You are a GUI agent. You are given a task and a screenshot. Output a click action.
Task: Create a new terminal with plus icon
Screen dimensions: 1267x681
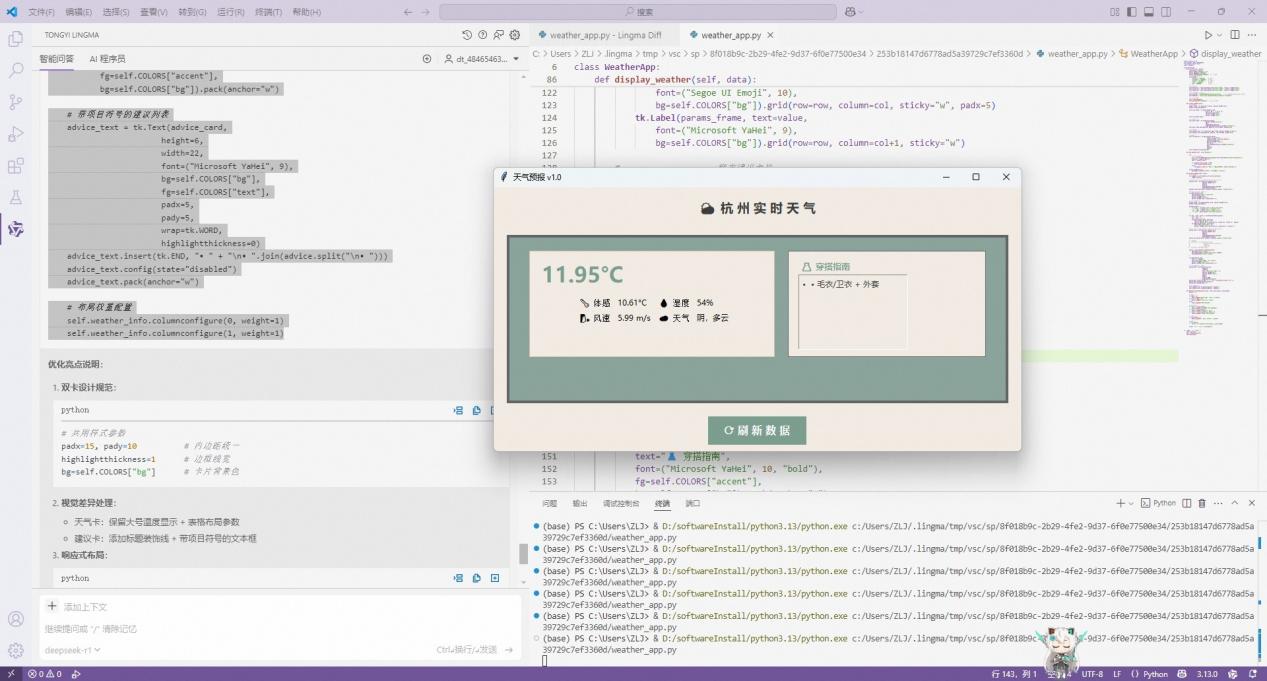pos(1119,503)
